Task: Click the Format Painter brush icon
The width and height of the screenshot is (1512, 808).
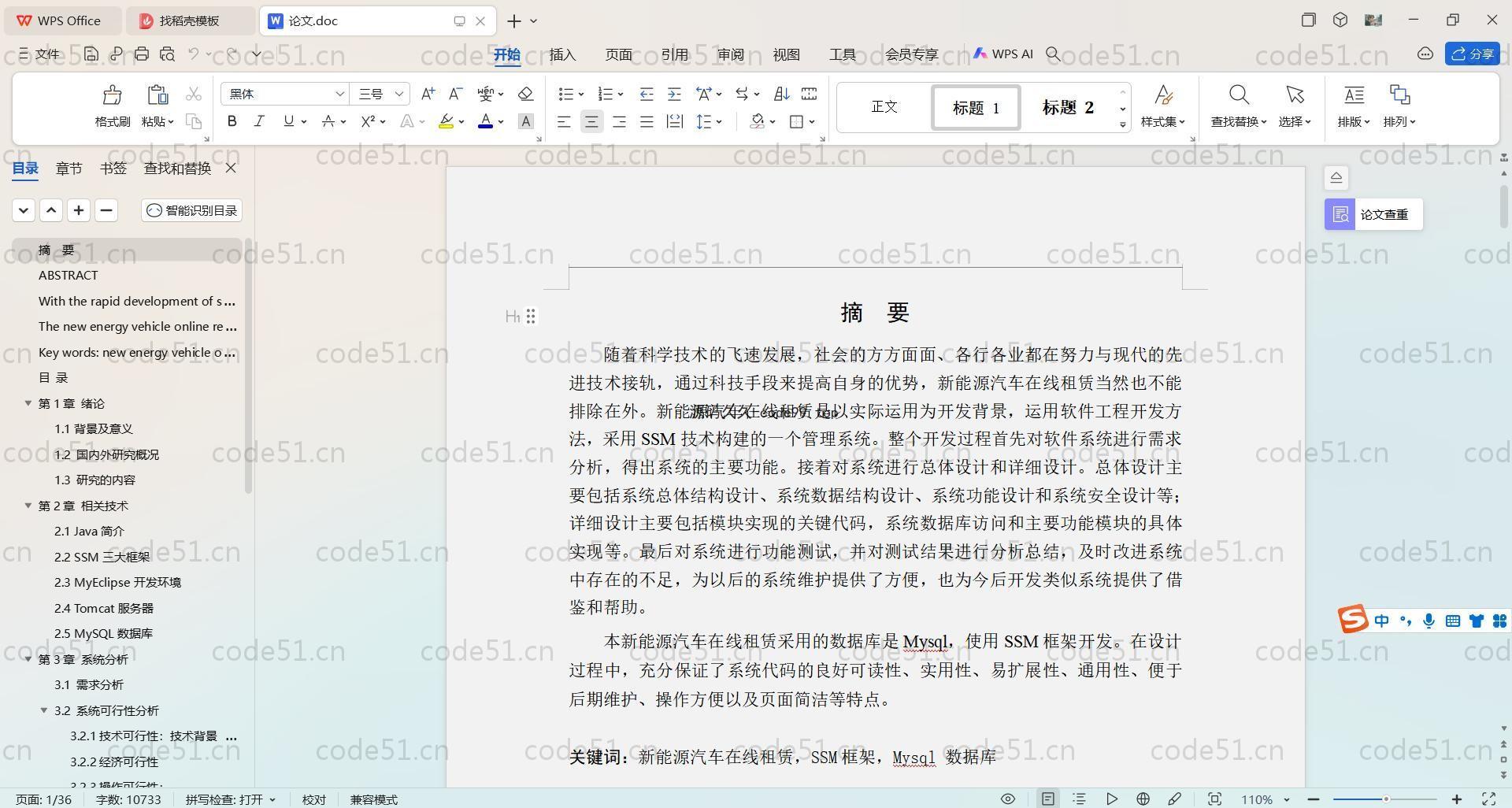Action: coord(112,95)
